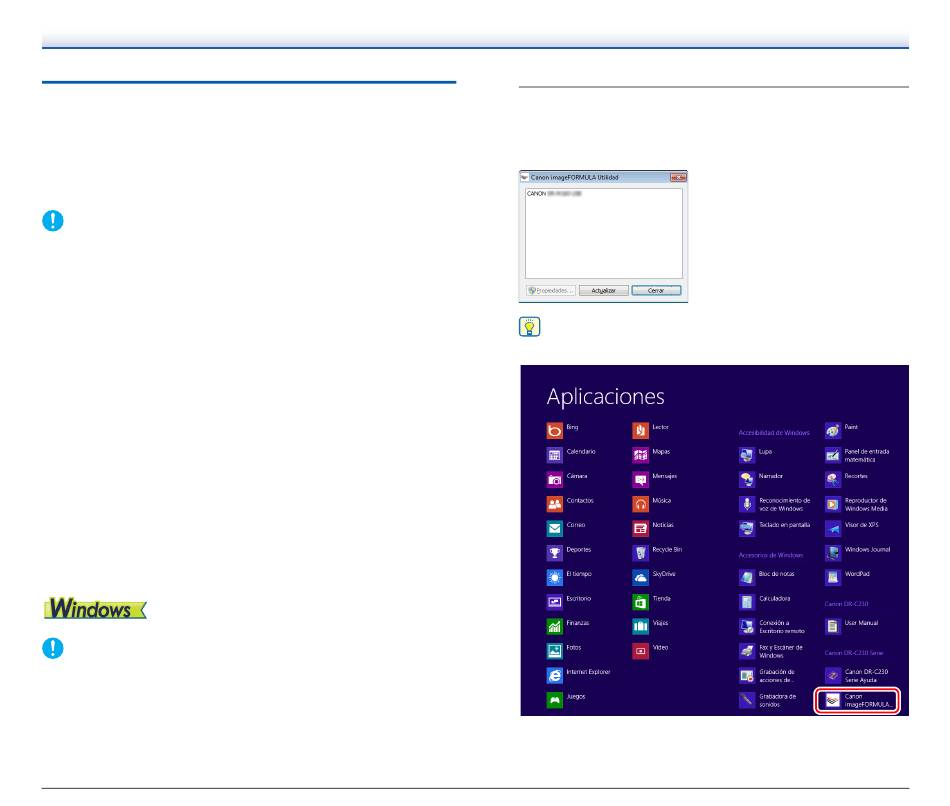The height and width of the screenshot is (806, 950).
Task: Open the Mensajes app tile
Action: click(x=655, y=479)
